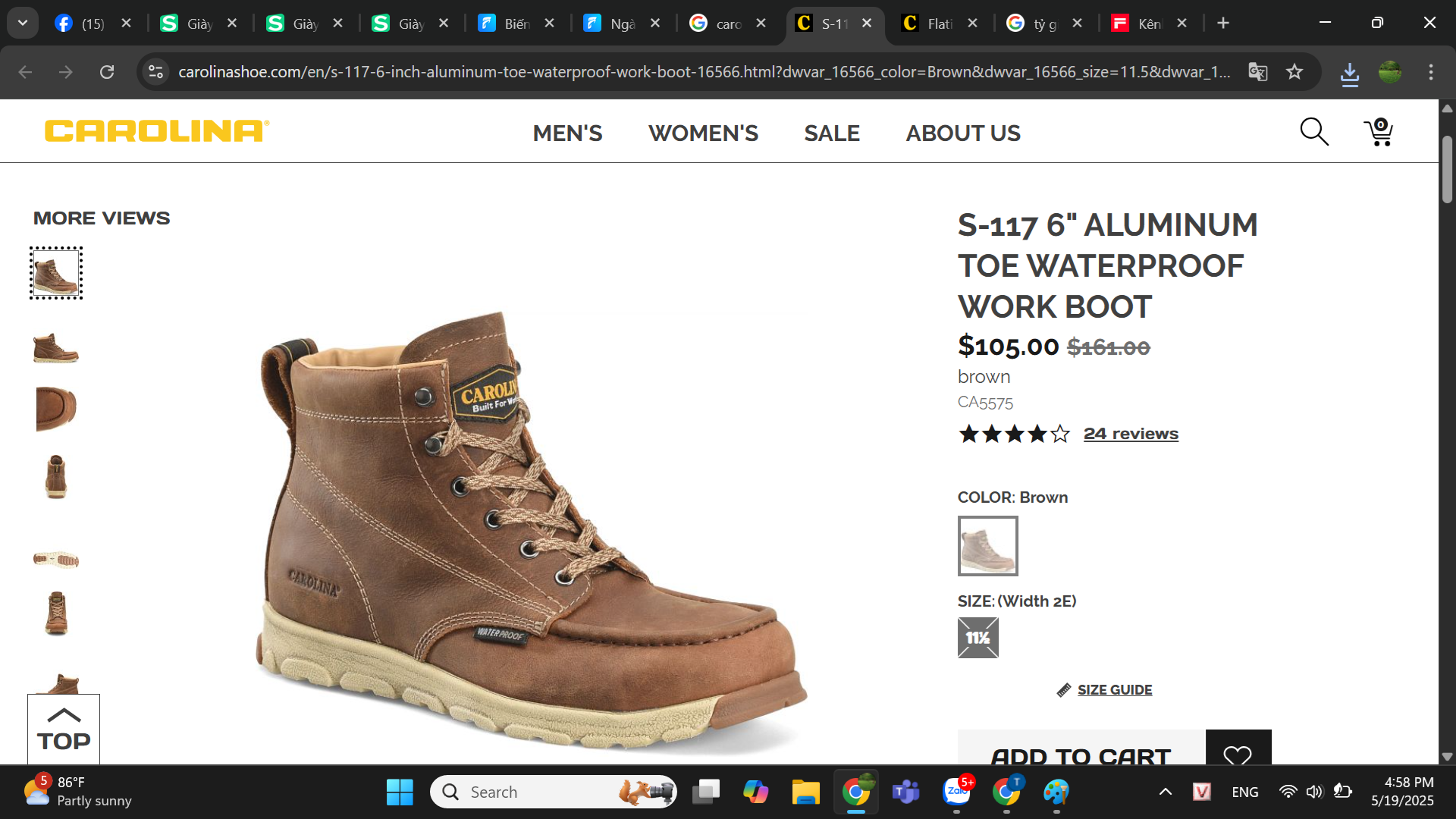Expand the tab search dropdown arrow

23,23
